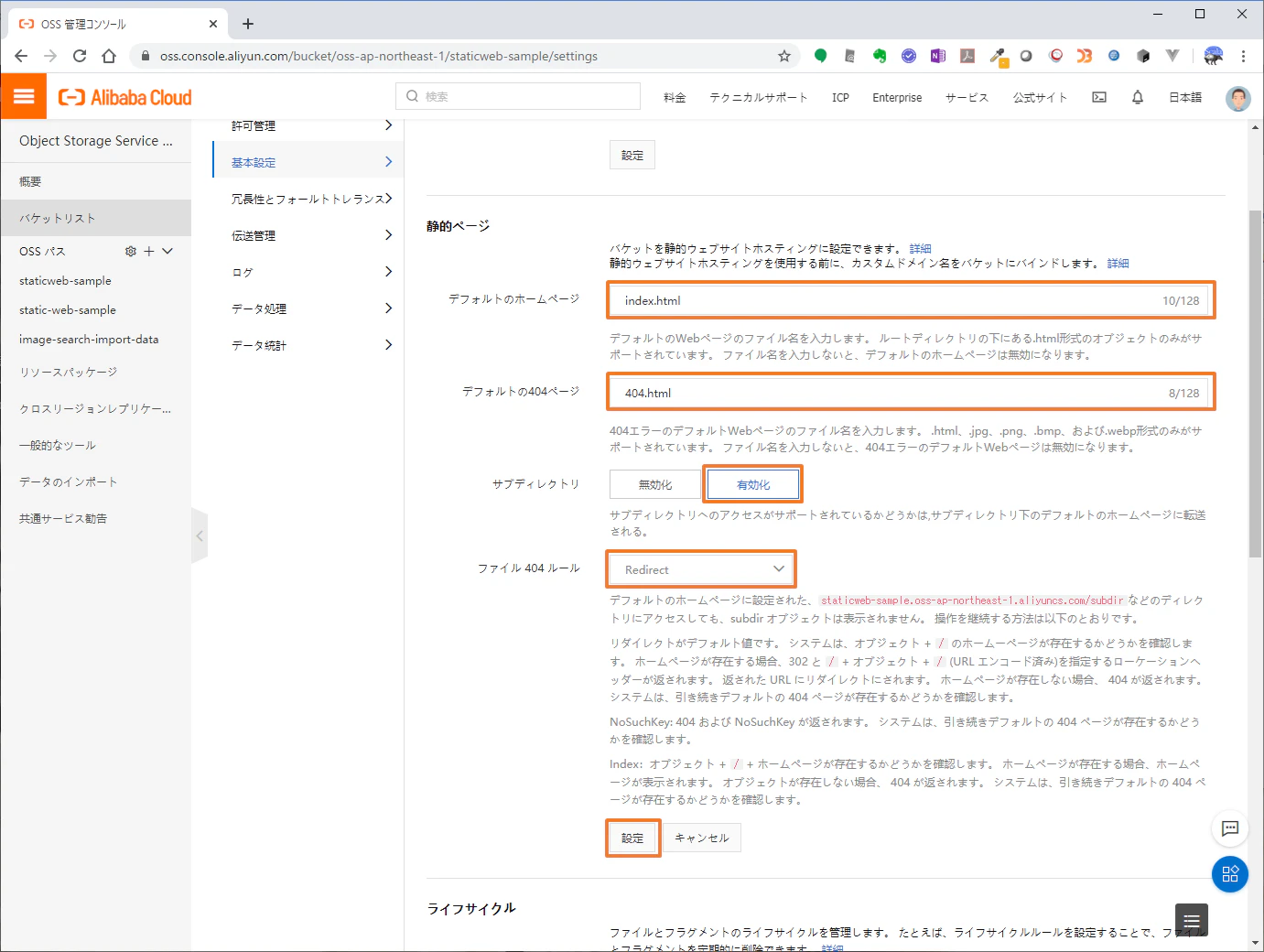Click the page vertical scrollbar
Viewport: 1264px width, 952px height.
point(1255,384)
